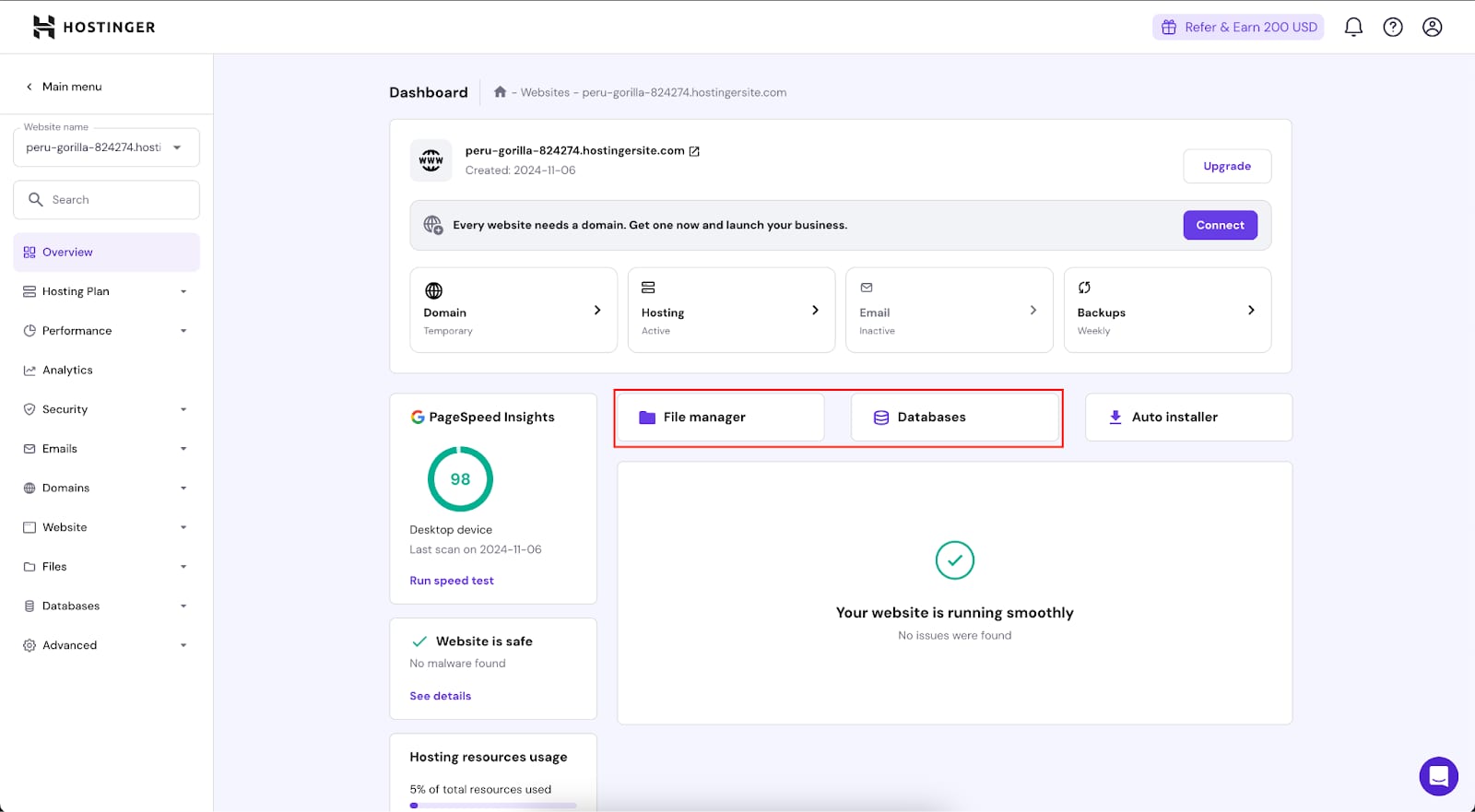Click the Hostinger logo
The height and width of the screenshot is (812, 1475).
(94, 28)
